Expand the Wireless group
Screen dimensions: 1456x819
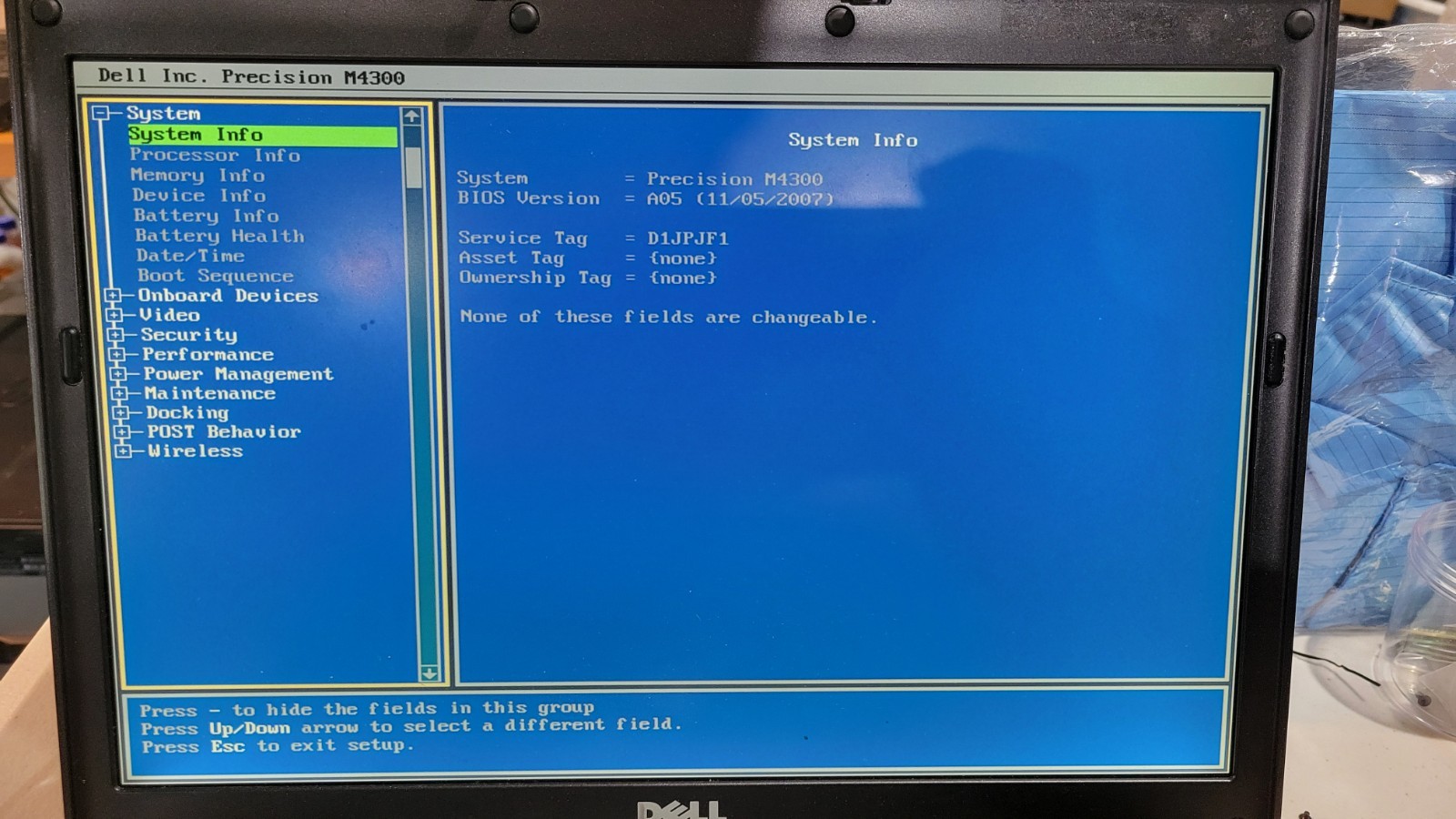click(123, 450)
